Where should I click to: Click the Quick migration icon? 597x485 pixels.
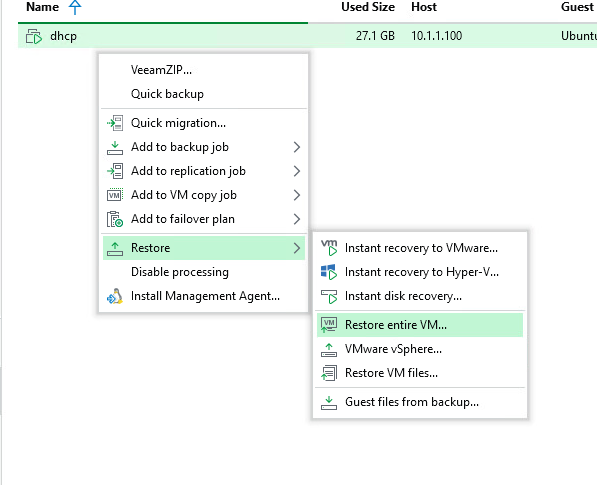(115, 123)
